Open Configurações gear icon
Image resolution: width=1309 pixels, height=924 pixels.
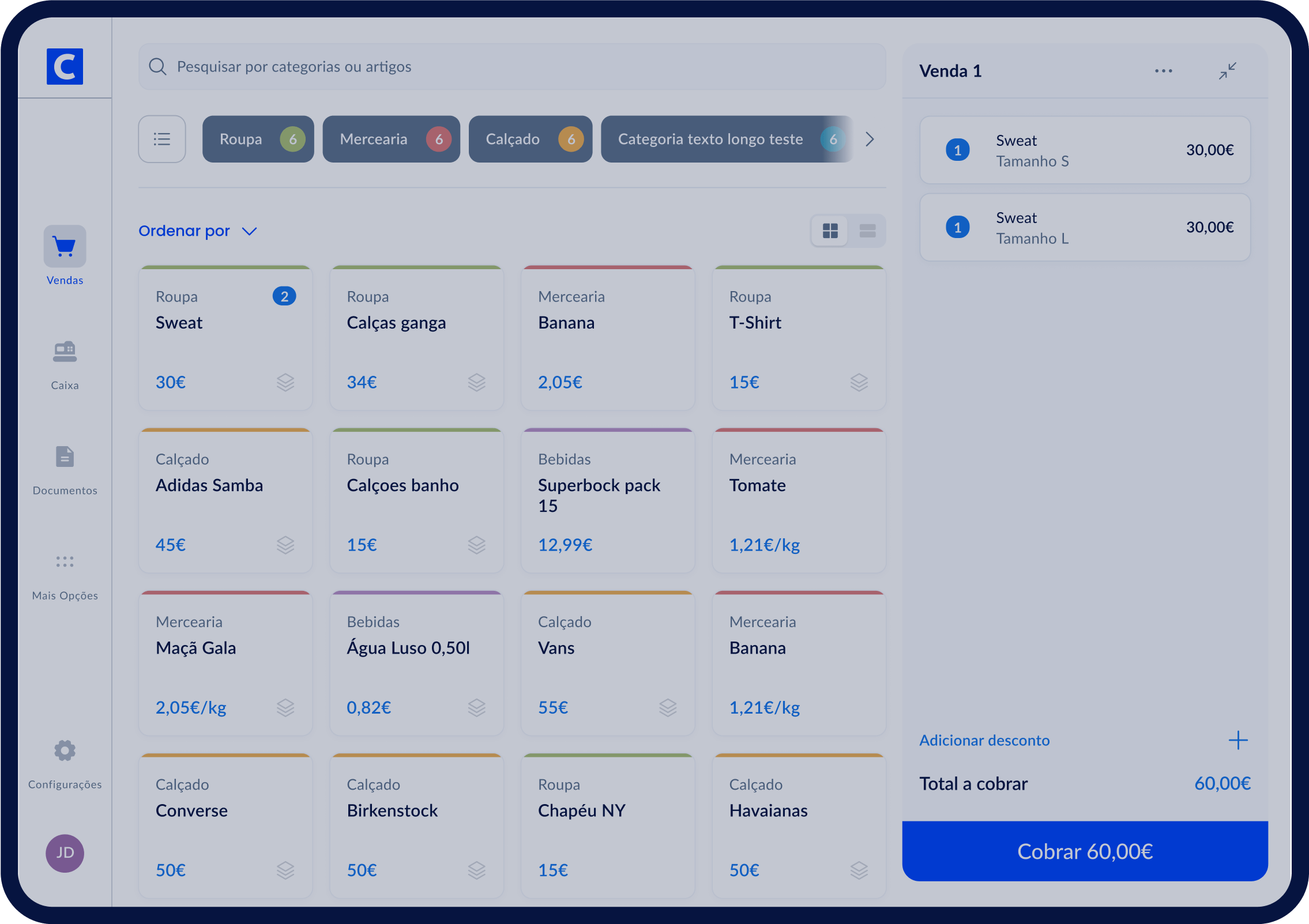[x=65, y=750]
